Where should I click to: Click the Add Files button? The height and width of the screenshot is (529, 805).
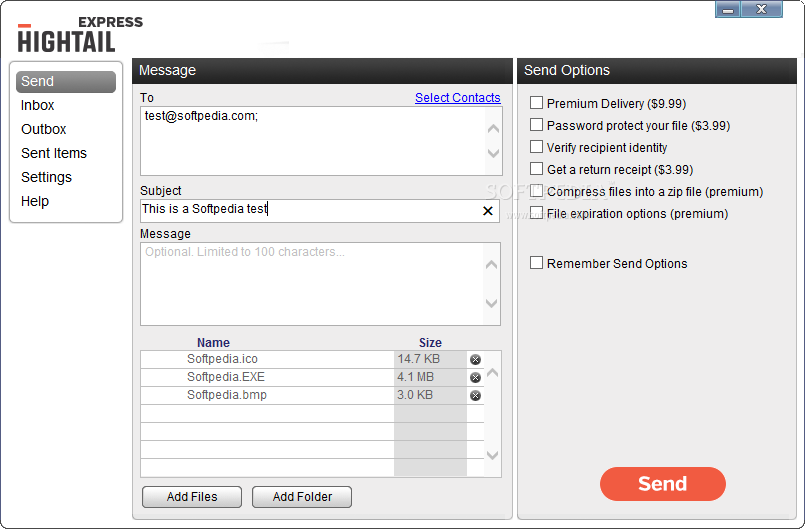(x=192, y=497)
